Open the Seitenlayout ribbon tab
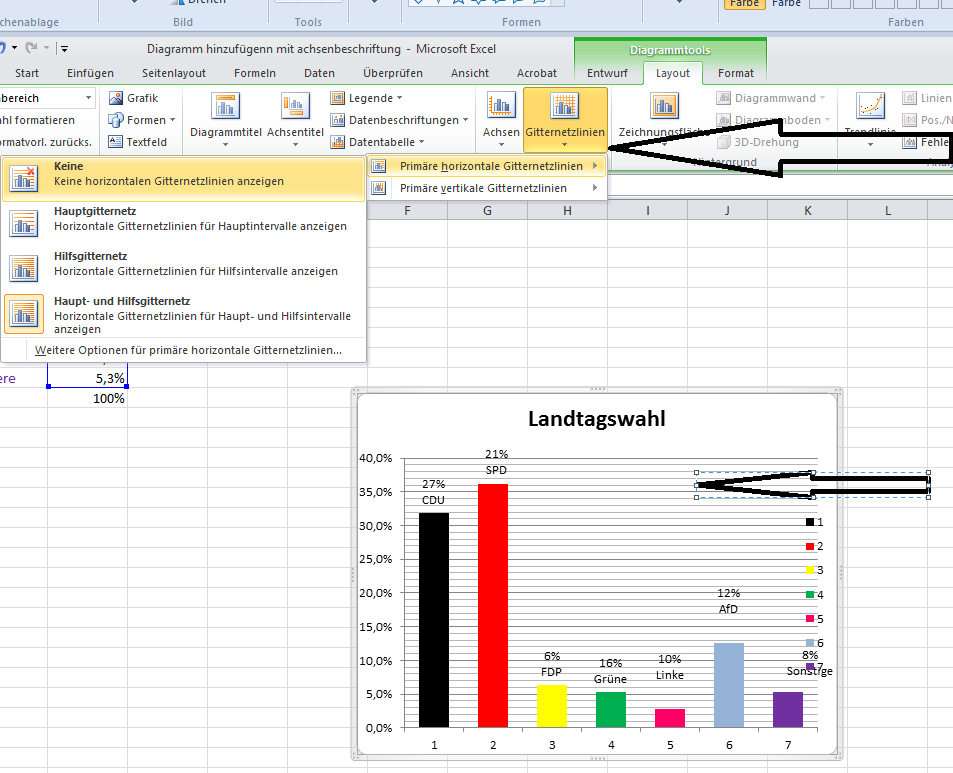The width and height of the screenshot is (953, 773). 174,73
